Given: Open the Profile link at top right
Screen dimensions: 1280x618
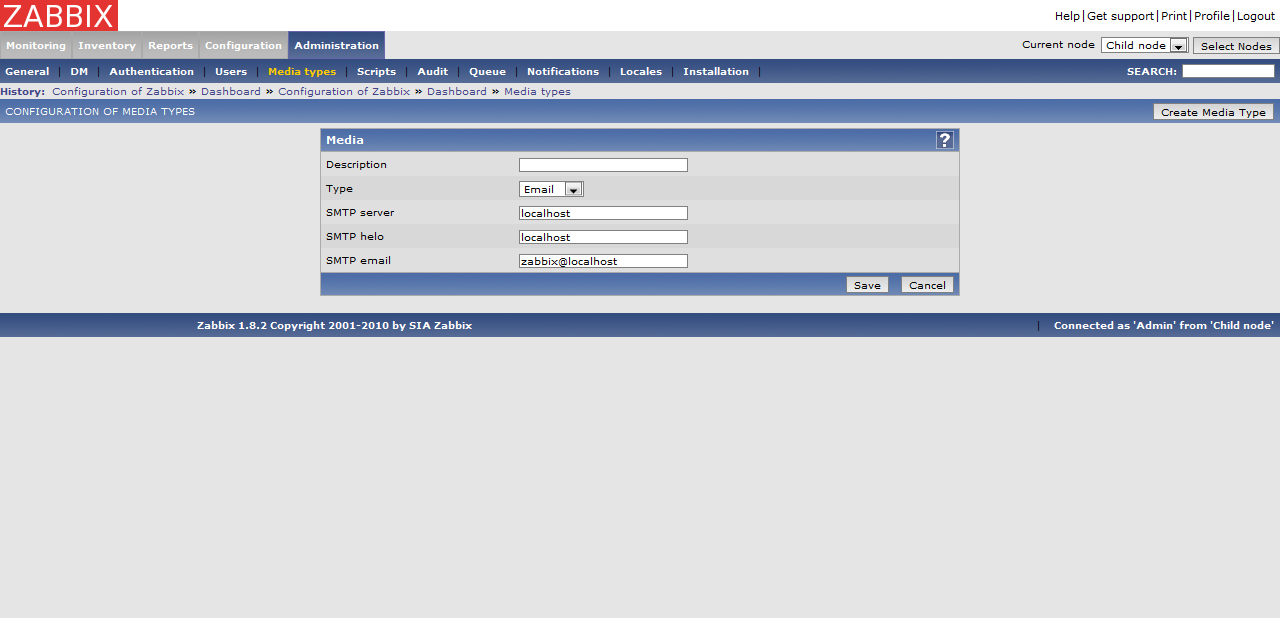Looking at the screenshot, I should point(1211,16).
